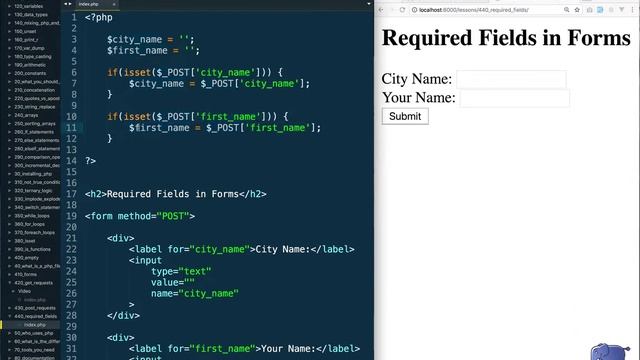Select 190_arithmetic folder in sidebar
640x360 pixels.
(x=30, y=65)
